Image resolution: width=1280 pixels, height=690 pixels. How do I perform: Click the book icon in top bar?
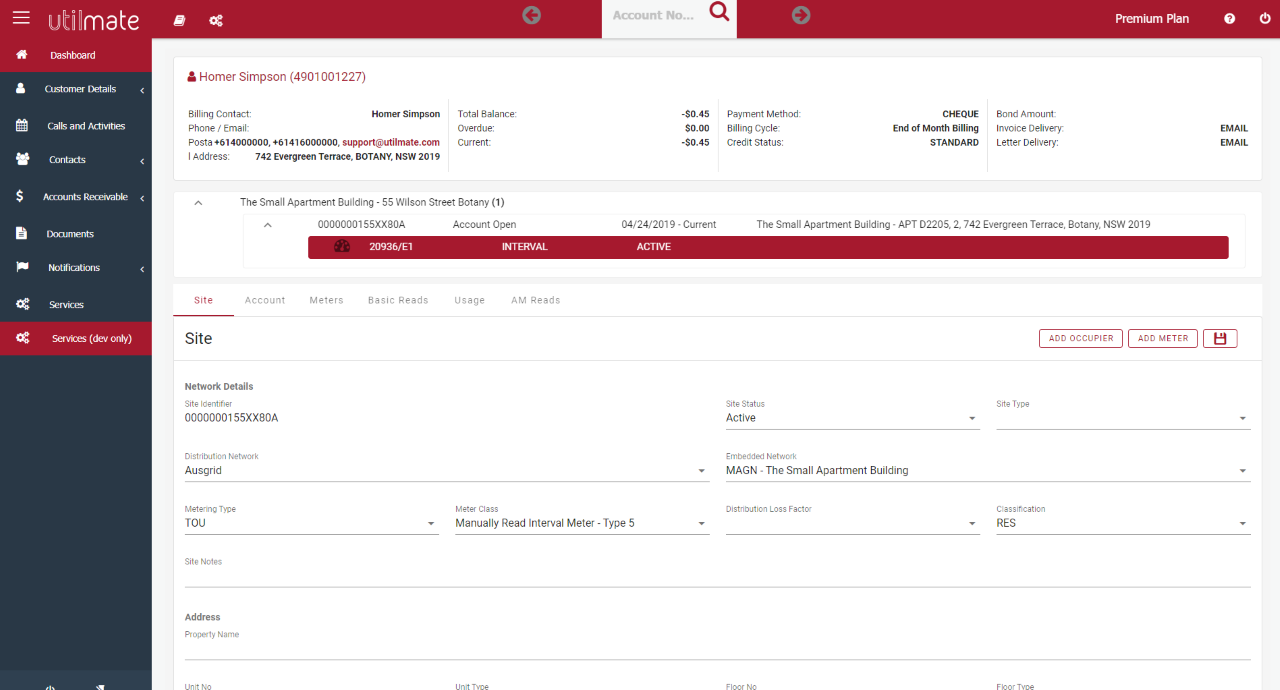(x=180, y=20)
